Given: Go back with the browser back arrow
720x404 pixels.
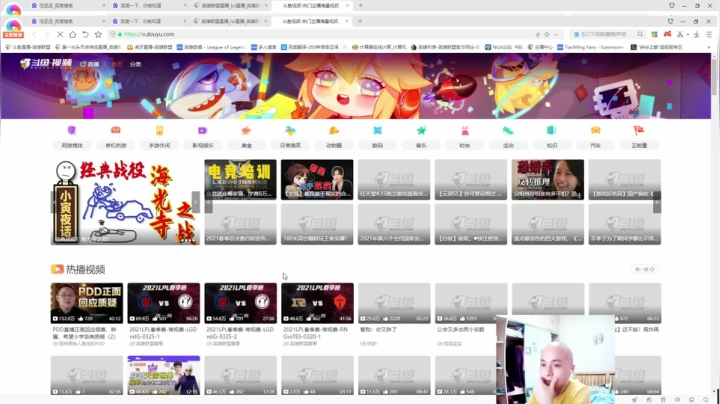Looking at the screenshot, I should (34, 34).
